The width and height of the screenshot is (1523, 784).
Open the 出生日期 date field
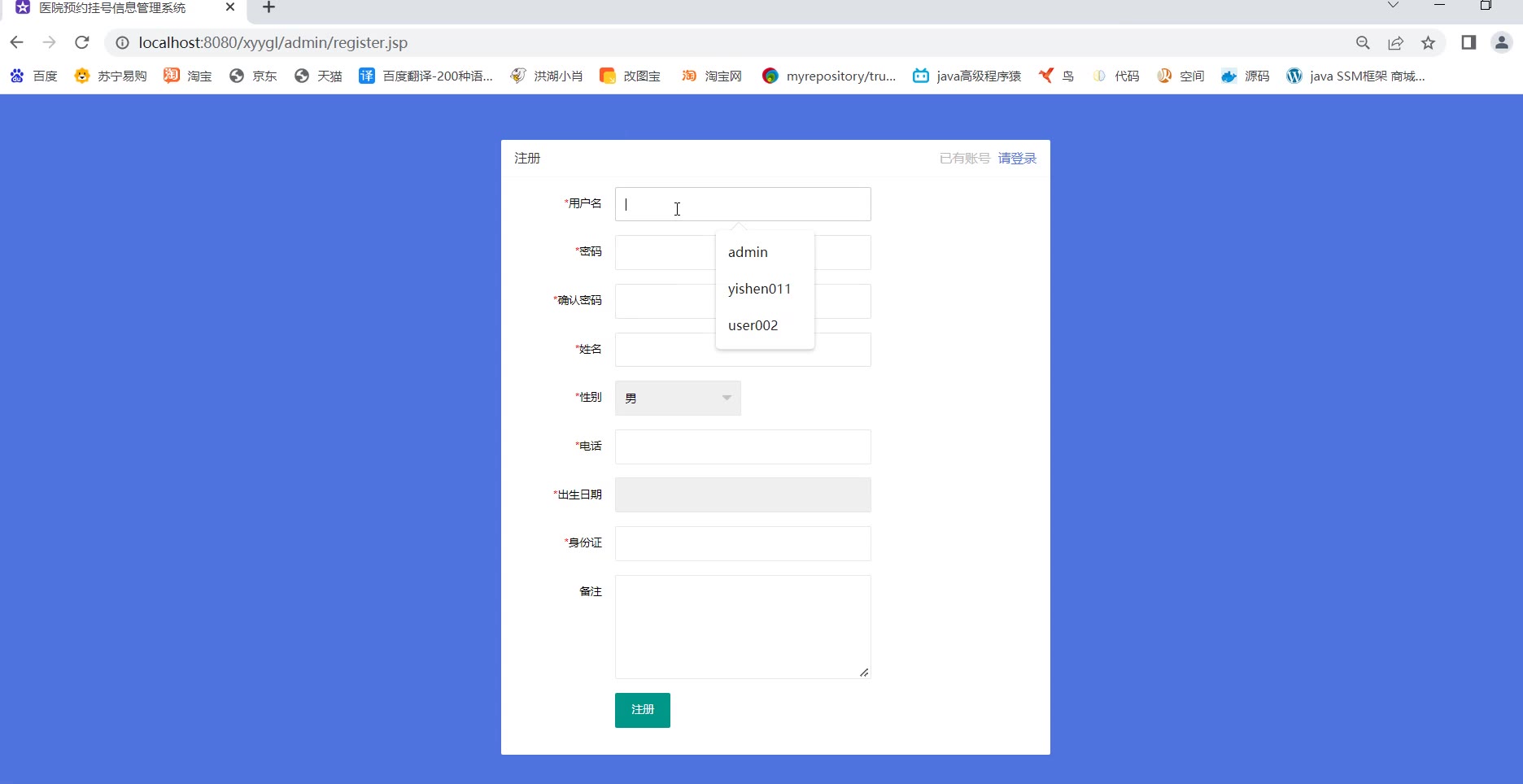tap(743, 494)
